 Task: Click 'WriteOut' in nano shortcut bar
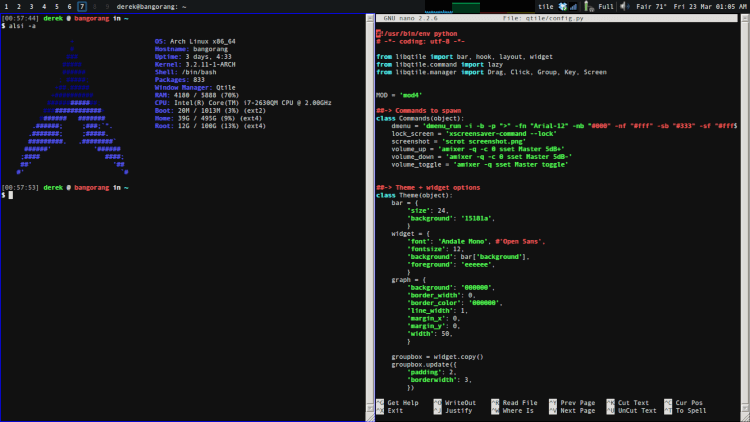[x=460, y=402]
